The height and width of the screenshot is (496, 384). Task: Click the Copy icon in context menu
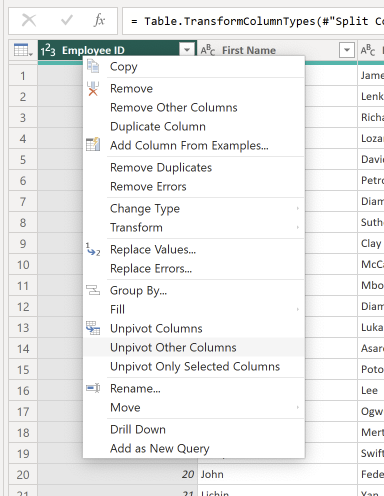pyautogui.click(x=93, y=66)
